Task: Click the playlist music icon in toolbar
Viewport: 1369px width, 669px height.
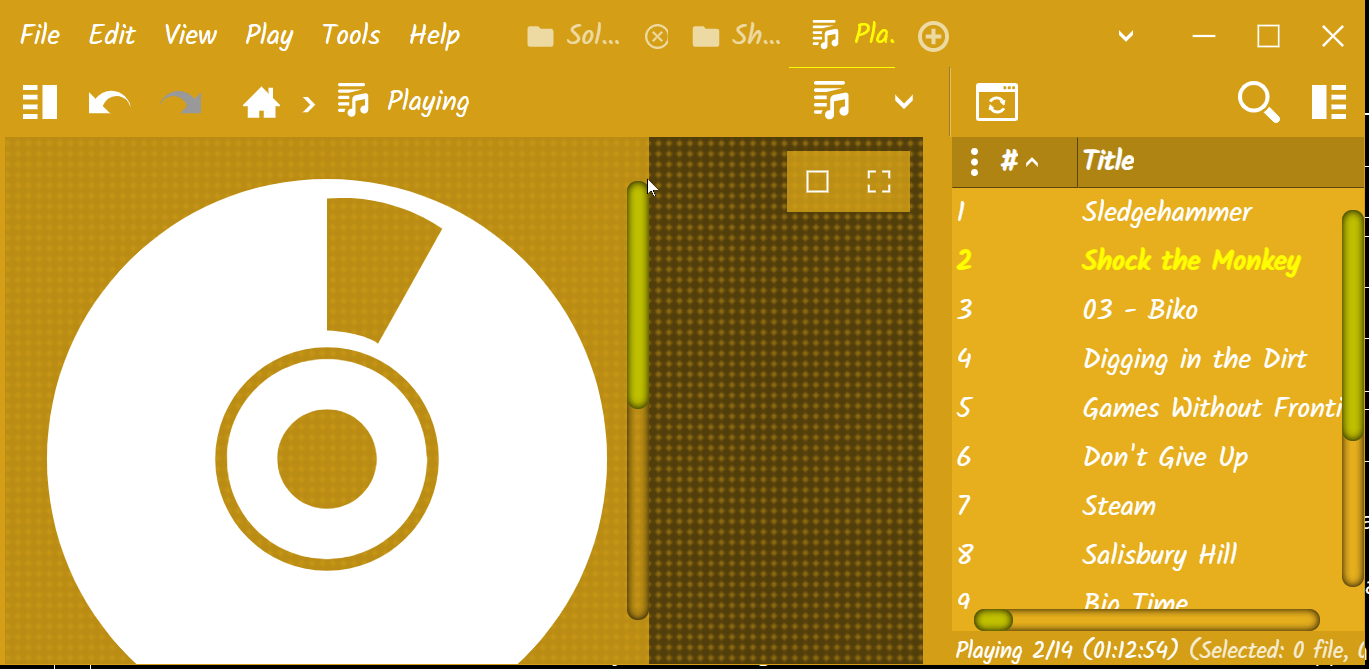Action: click(831, 101)
